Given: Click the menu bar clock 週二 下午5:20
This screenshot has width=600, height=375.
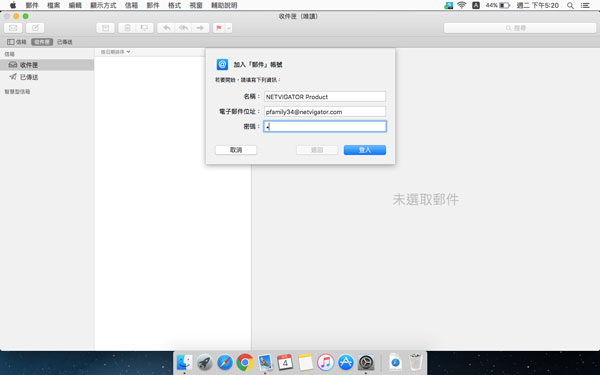Looking at the screenshot, I should click(x=538, y=5).
